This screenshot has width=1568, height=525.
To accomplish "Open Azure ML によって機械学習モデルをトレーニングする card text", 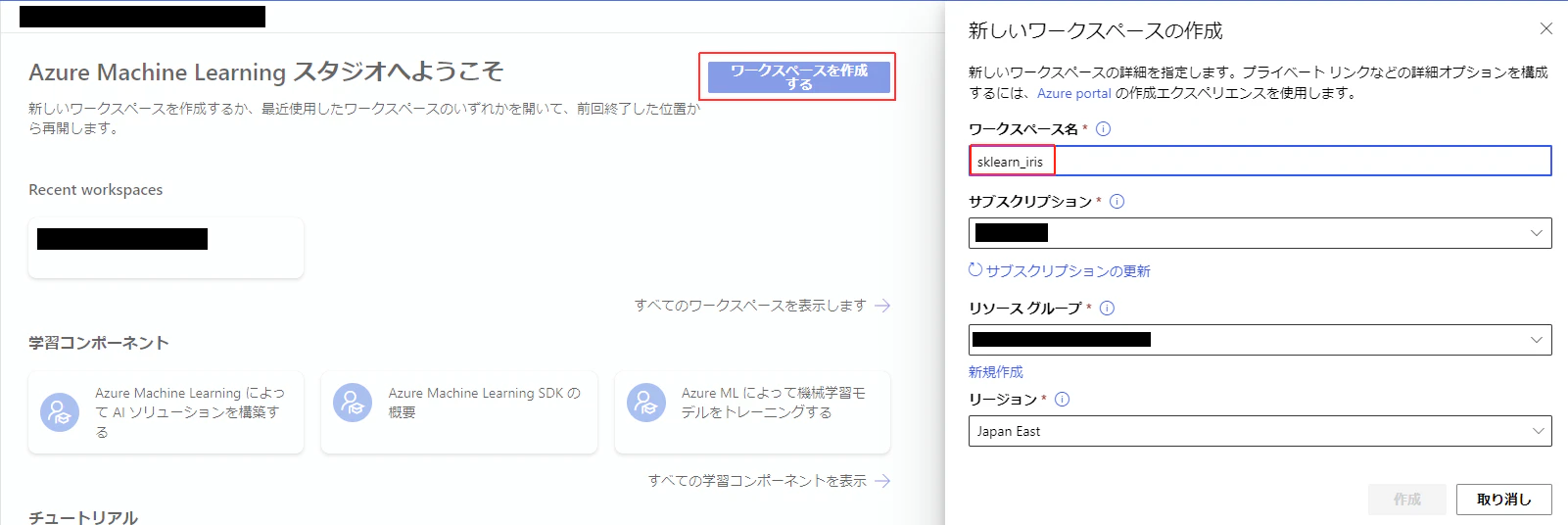I will [774, 403].
